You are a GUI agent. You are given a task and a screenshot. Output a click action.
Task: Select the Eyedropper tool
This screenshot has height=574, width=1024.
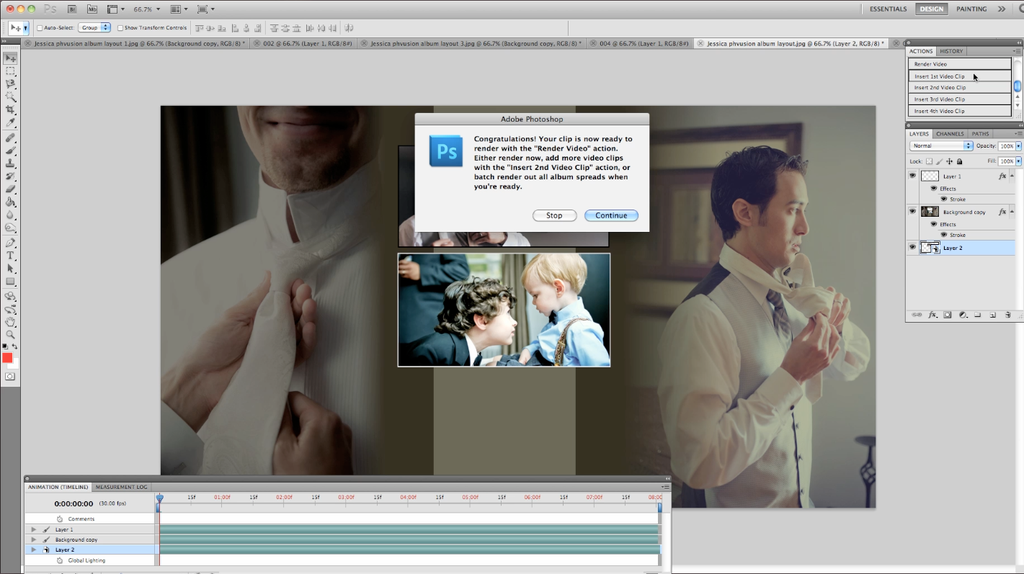tap(10, 123)
